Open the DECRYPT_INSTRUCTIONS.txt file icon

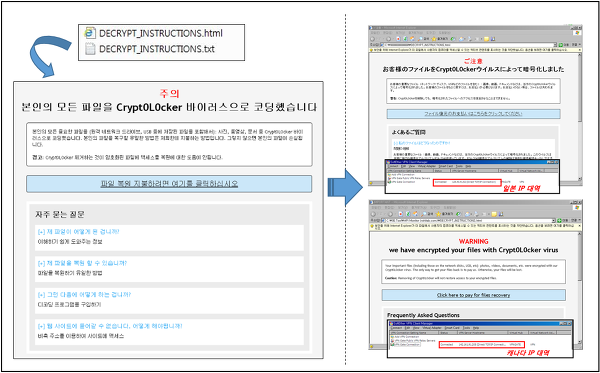click(x=90, y=49)
